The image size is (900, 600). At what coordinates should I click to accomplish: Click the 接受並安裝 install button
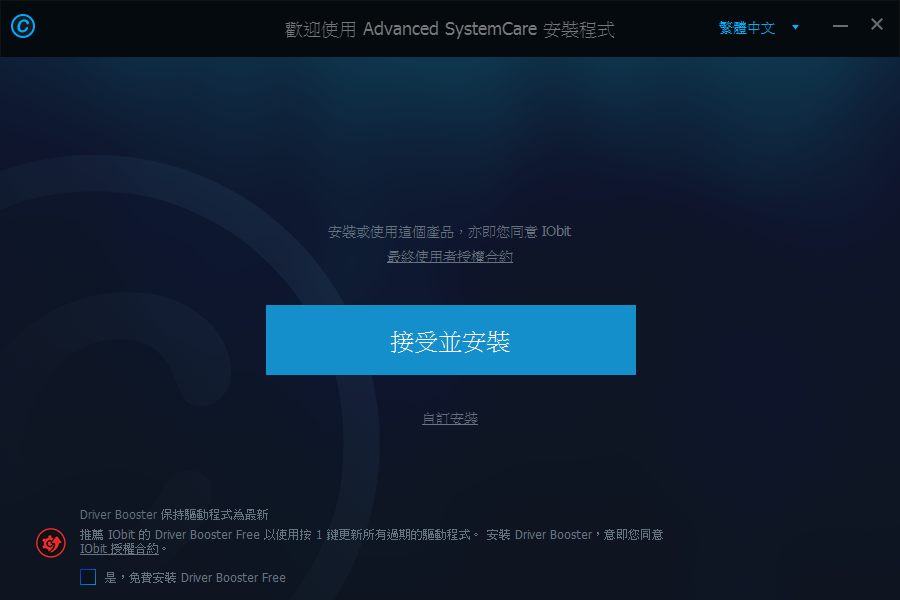click(x=451, y=340)
